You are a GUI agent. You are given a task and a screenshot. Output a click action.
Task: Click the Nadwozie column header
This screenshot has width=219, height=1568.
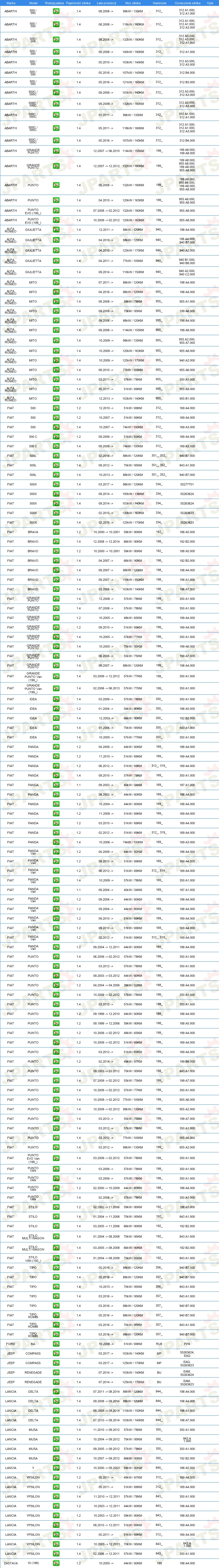click(x=159, y=3)
